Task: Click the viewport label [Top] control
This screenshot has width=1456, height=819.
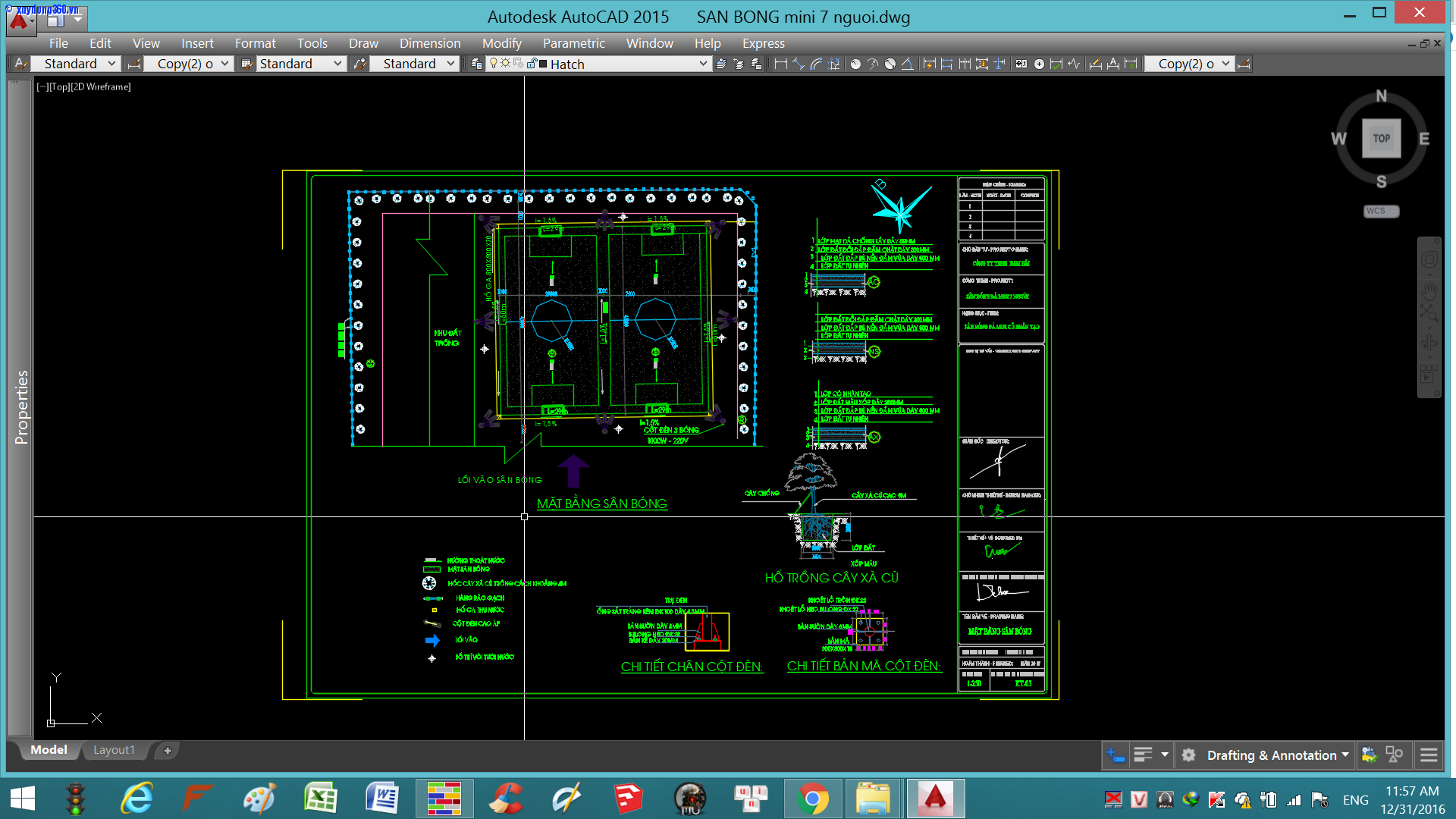Action: (61, 86)
